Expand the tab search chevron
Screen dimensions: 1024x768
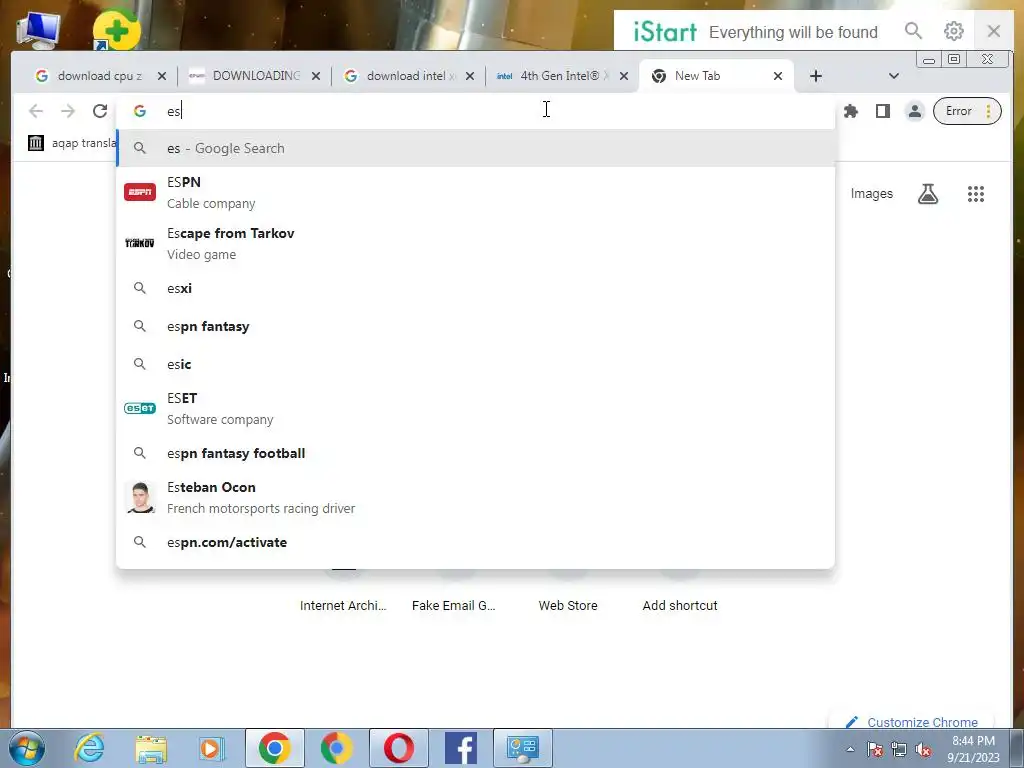[x=894, y=76]
